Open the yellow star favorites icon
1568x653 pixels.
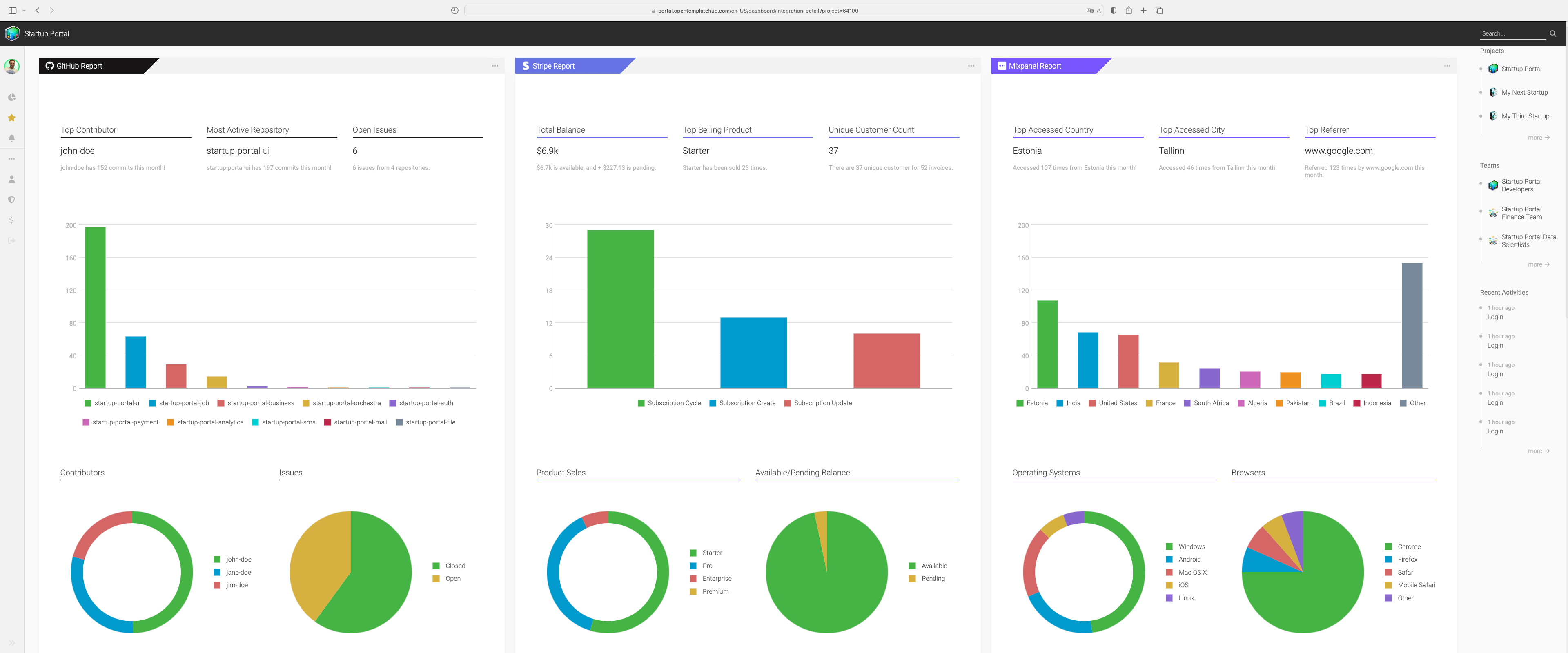[11, 118]
